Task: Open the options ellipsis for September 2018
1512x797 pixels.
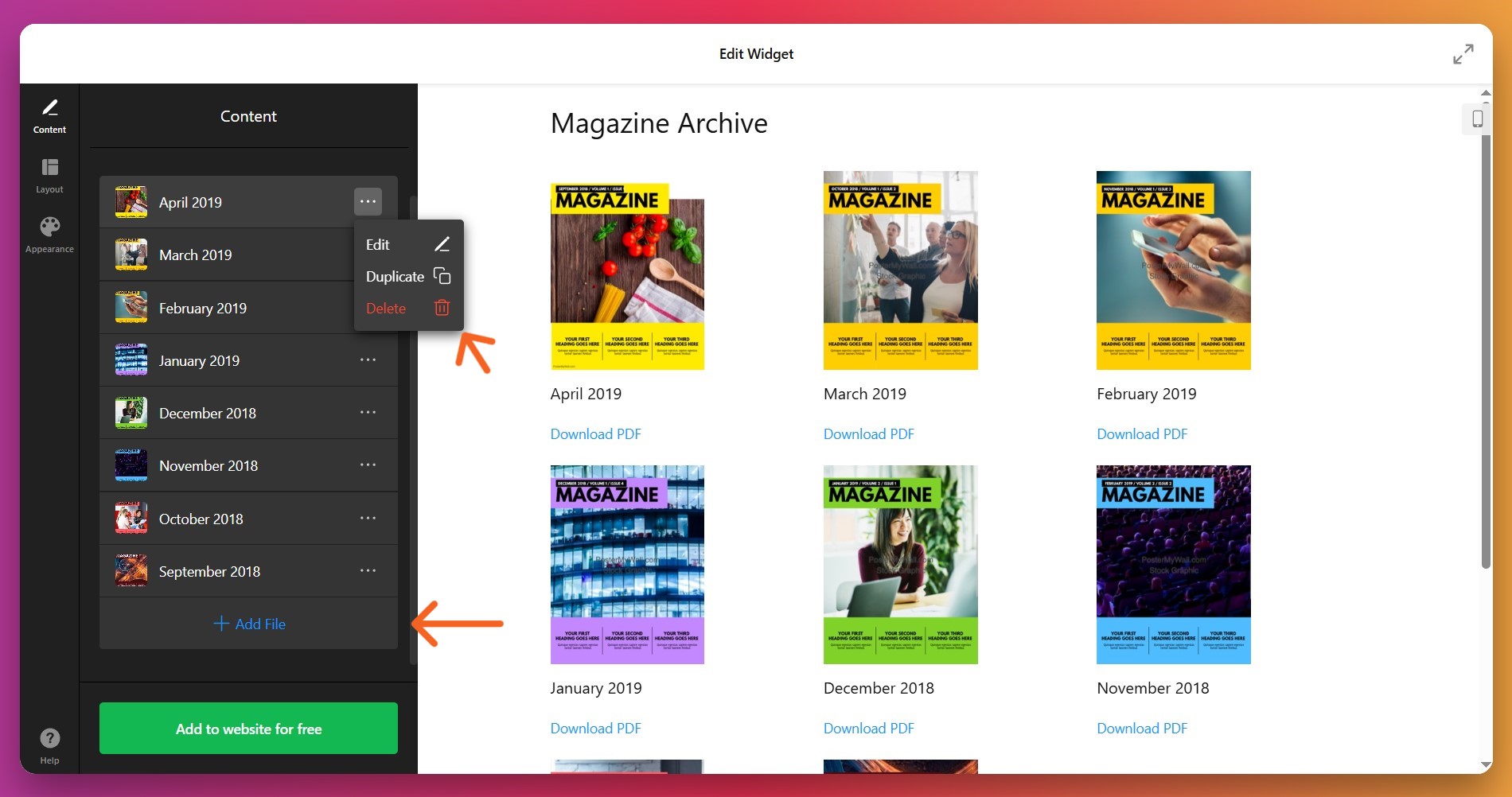Action: click(x=368, y=570)
